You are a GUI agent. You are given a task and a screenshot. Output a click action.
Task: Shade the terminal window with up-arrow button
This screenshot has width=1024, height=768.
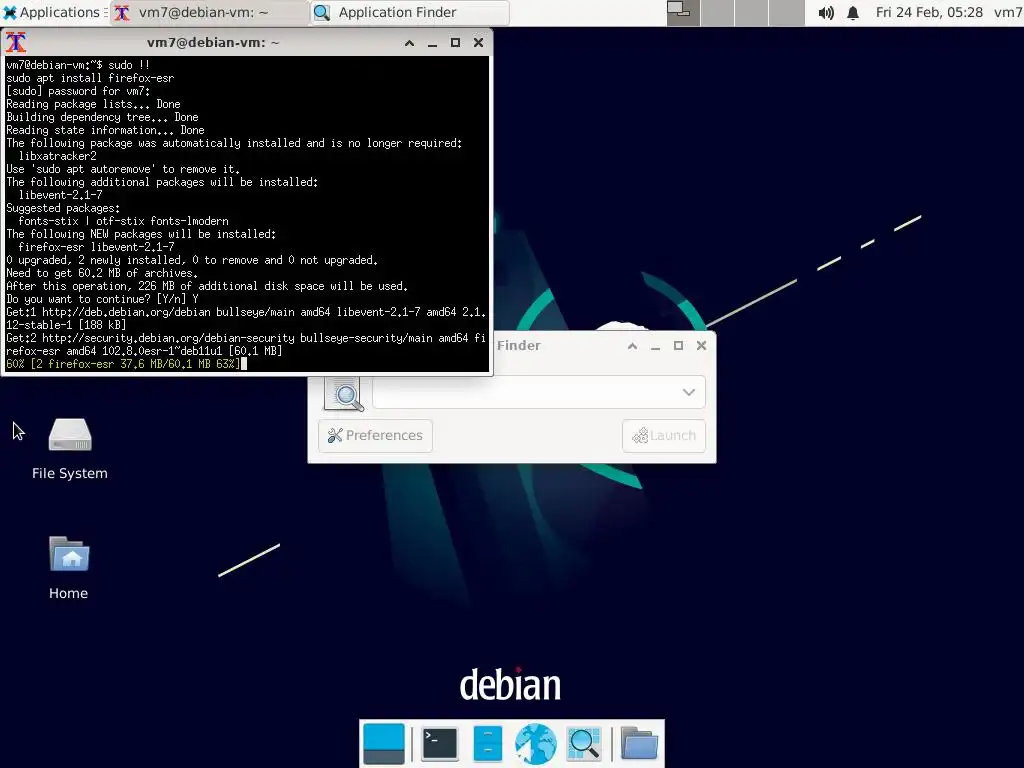tap(409, 43)
